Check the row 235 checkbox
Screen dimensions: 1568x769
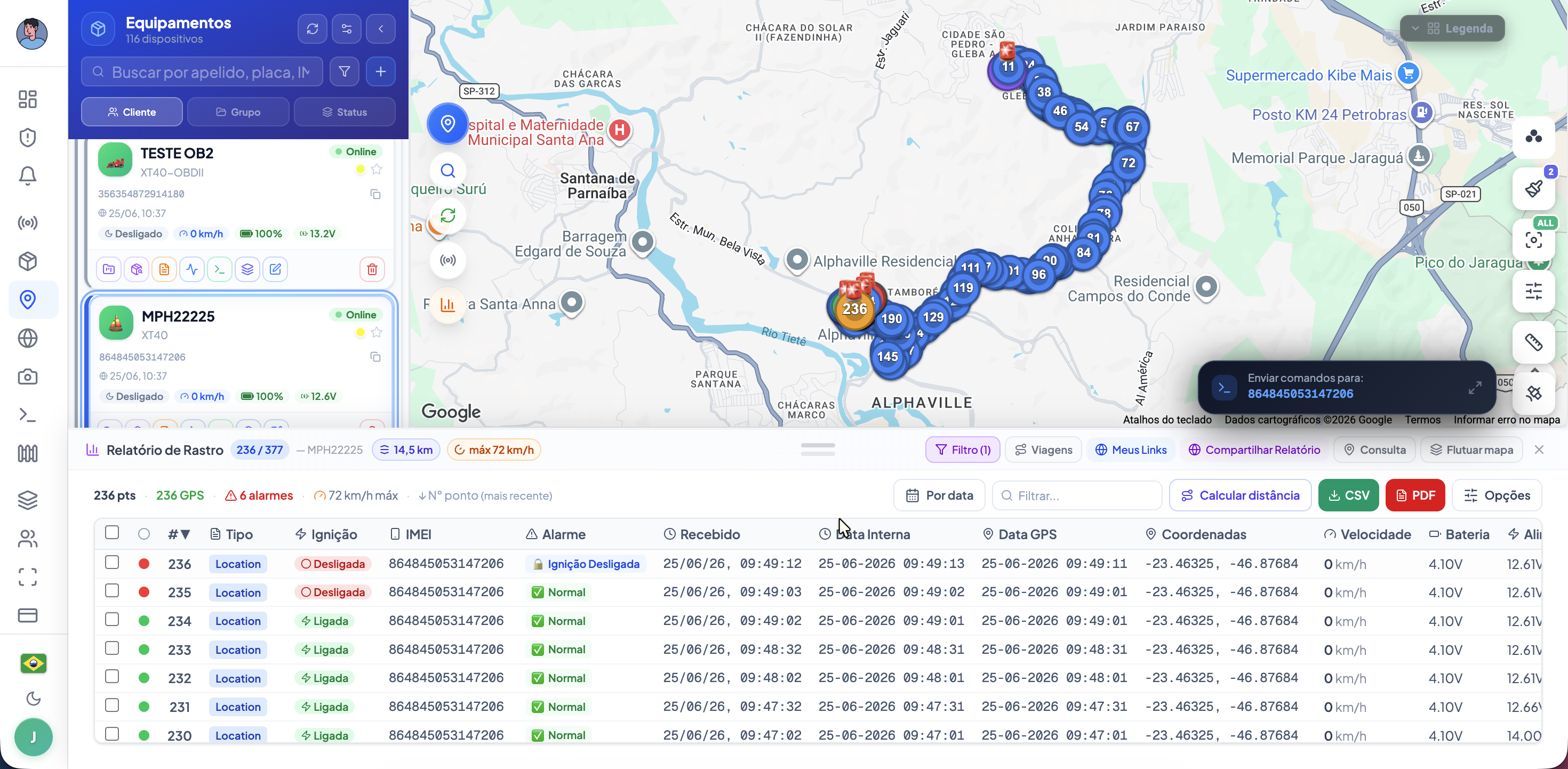[112, 590]
